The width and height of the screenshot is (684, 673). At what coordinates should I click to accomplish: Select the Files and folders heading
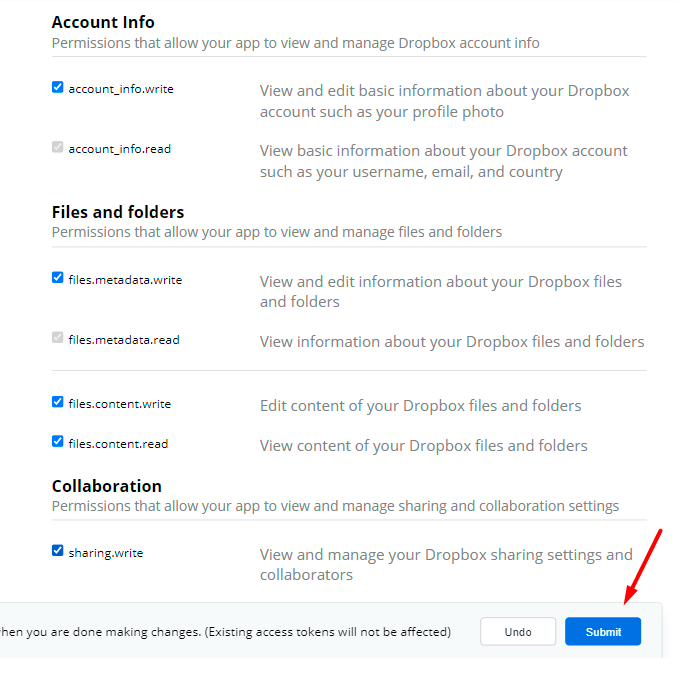[x=118, y=212]
